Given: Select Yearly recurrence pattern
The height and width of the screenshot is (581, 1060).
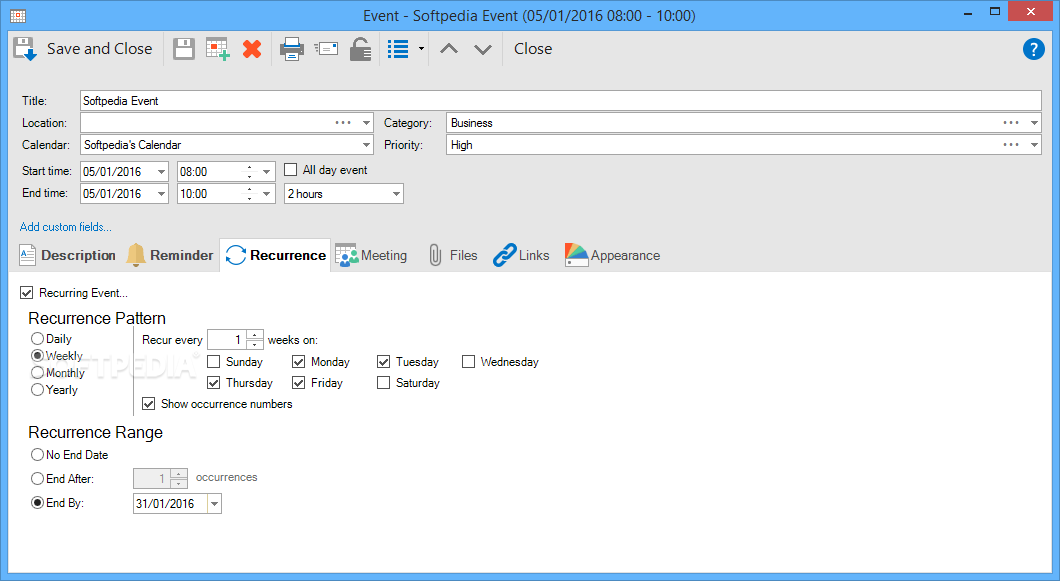Looking at the screenshot, I should (x=37, y=390).
